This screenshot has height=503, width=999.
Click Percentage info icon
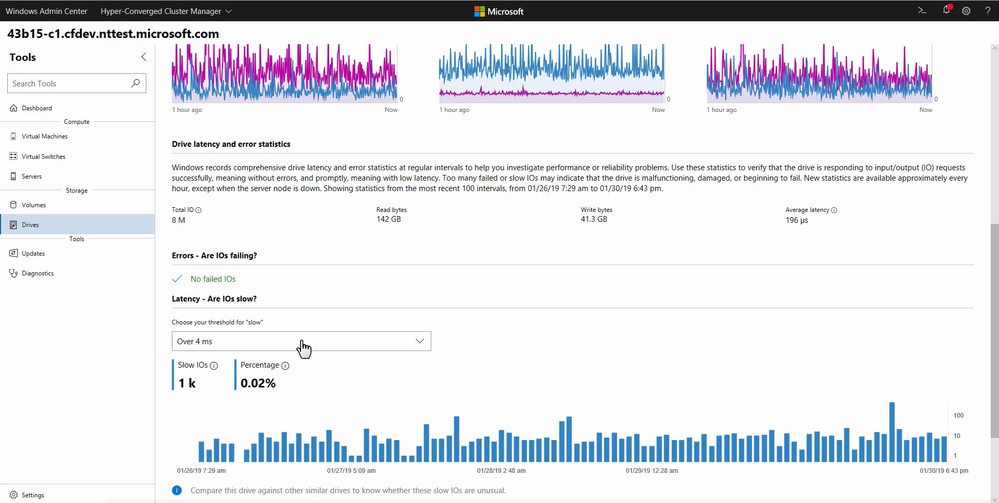285,366
